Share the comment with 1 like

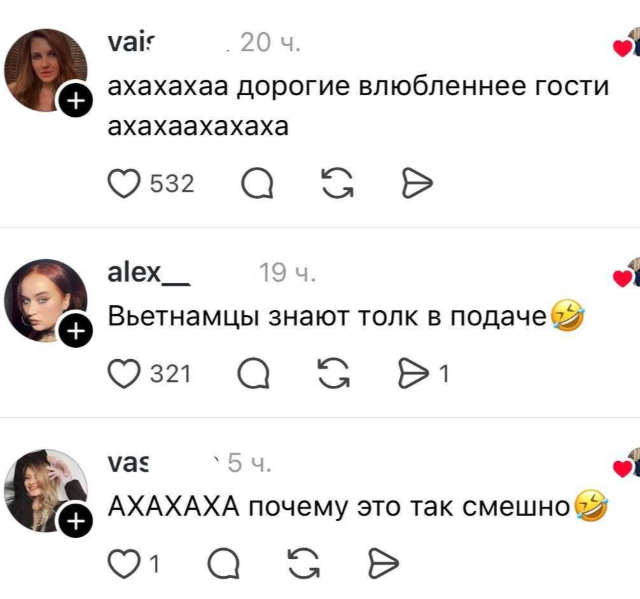point(384,564)
